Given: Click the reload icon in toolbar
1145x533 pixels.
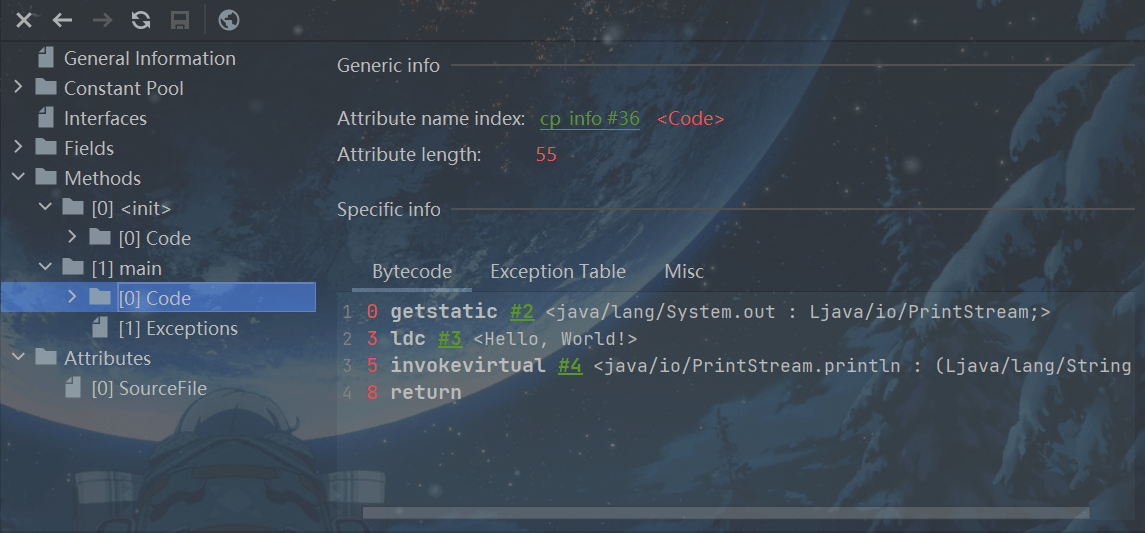Looking at the screenshot, I should [x=141, y=20].
